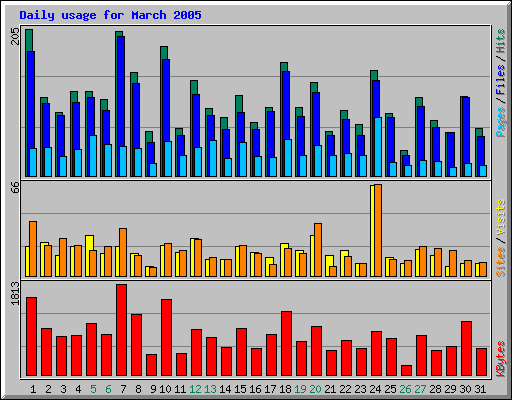Click the cyan Pages bar on day 5

click(x=93, y=156)
